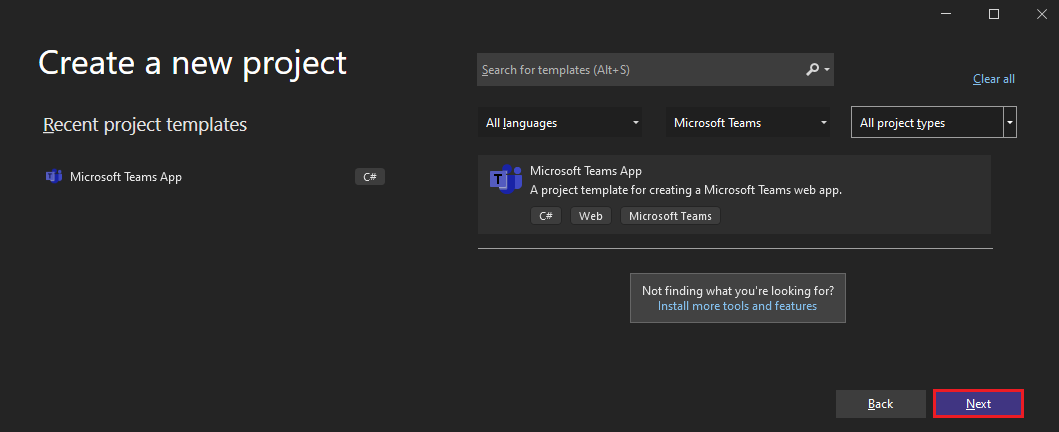
Task: Open search options arrow beside magnifier
Action: pos(827,70)
